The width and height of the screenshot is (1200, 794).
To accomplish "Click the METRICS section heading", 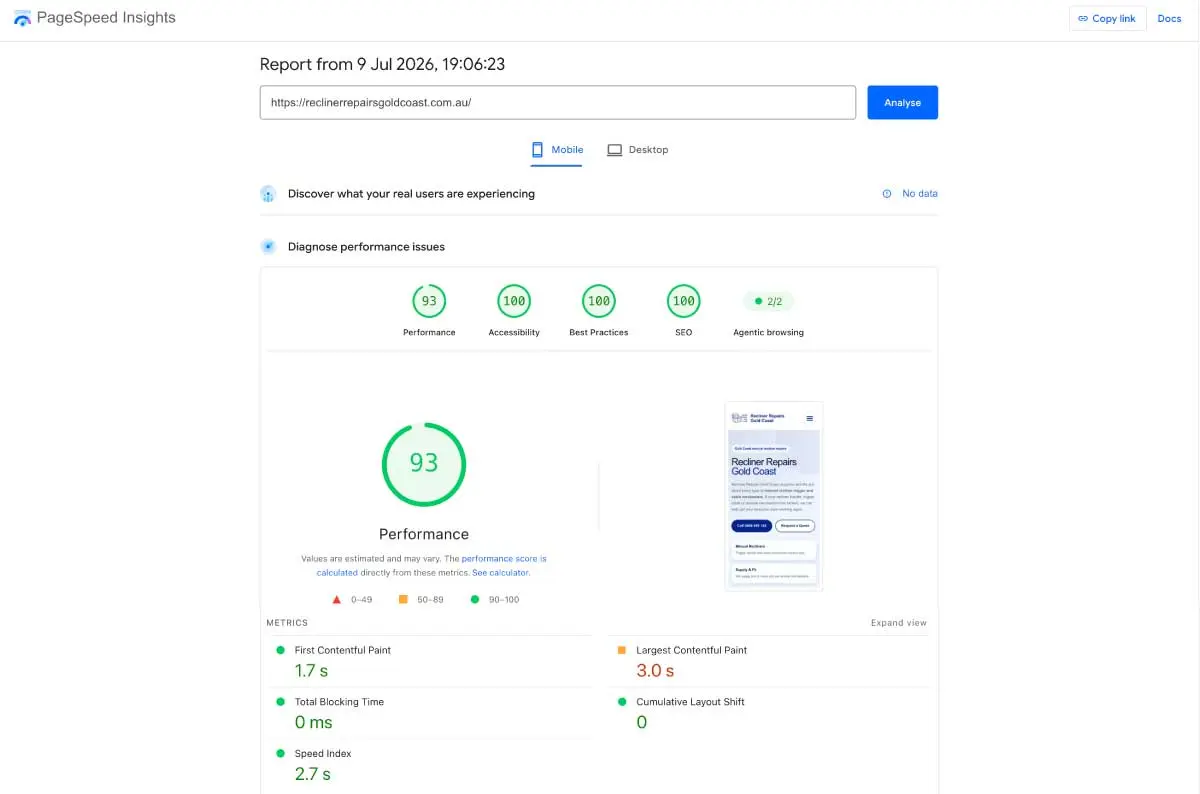I will (x=287, y=623).
